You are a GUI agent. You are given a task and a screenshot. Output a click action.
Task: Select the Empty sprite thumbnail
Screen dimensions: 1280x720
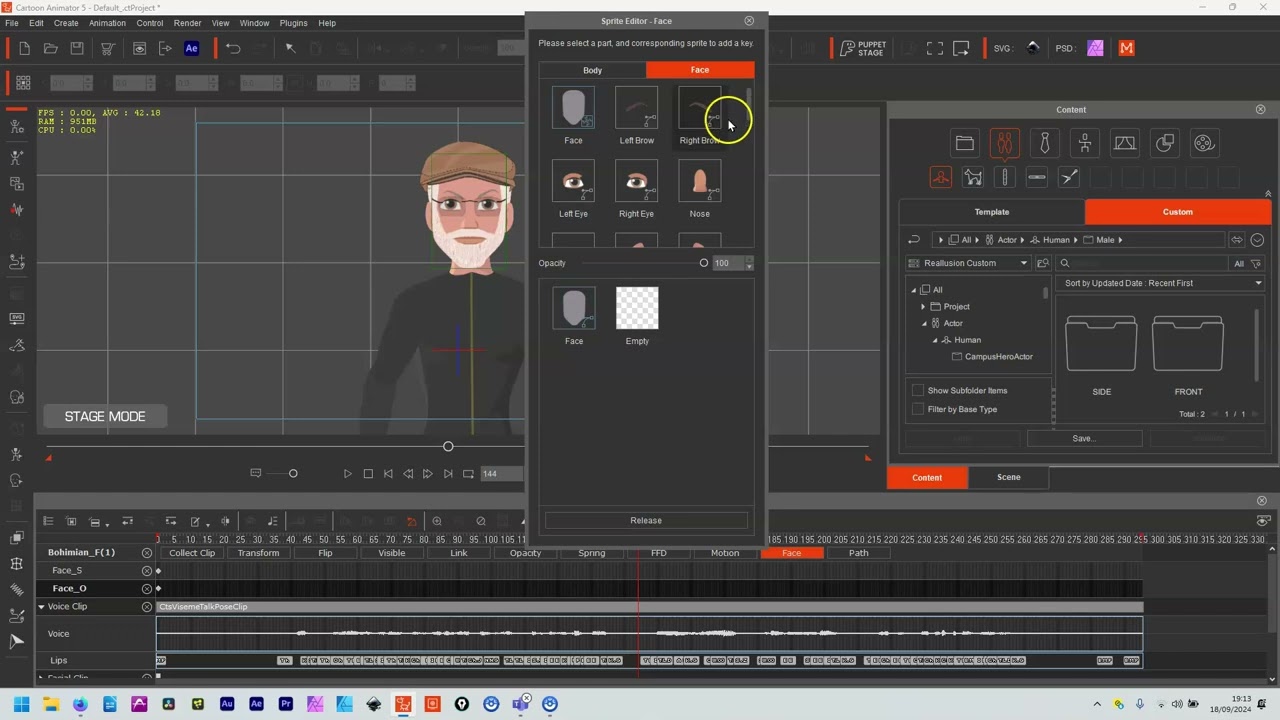637,308
